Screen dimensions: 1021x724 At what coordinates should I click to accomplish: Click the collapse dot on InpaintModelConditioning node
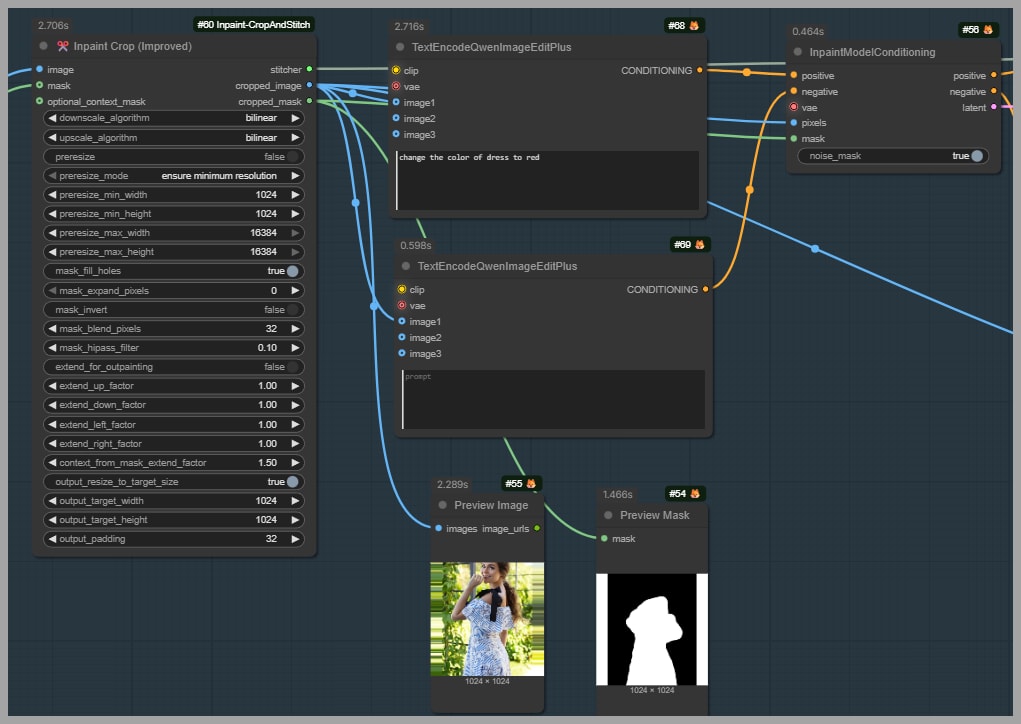pyautogui.click(x=798, y=52)
